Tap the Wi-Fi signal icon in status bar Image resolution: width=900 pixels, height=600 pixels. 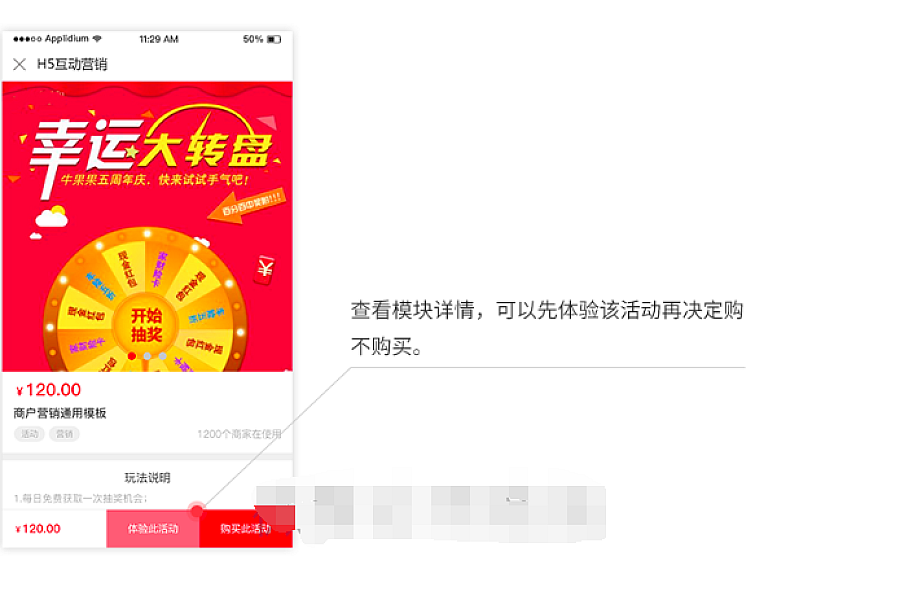click(97, 38)
